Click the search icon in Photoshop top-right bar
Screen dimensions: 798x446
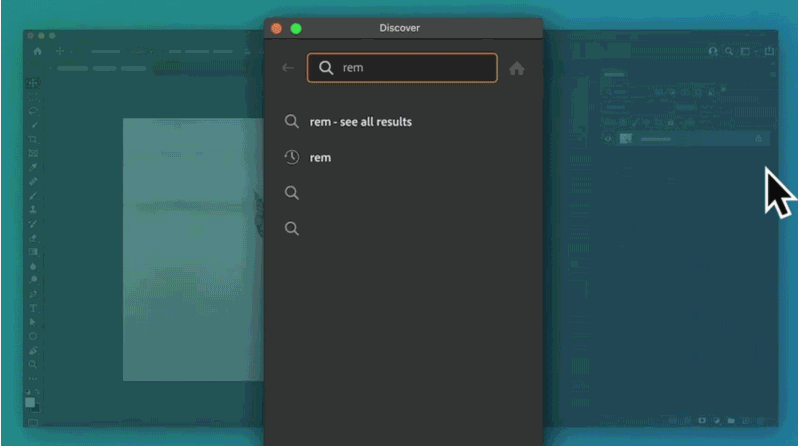(x=729, y=51)
